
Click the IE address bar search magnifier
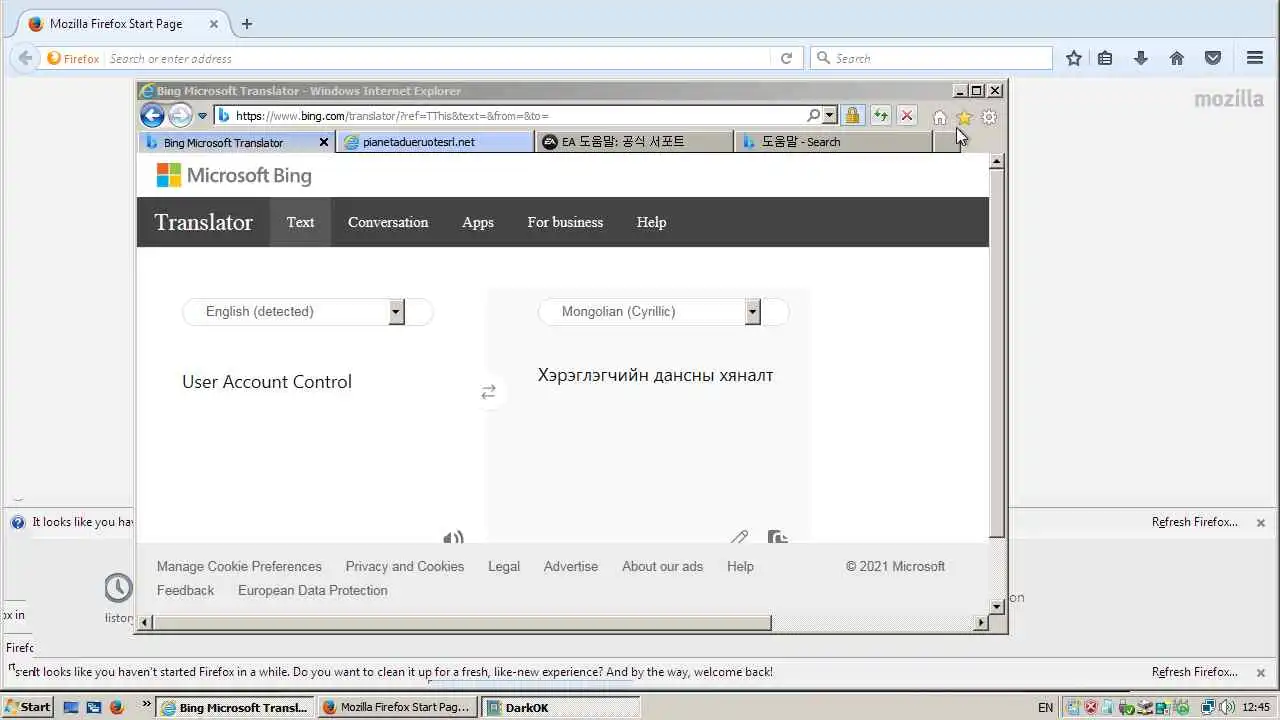813,115
